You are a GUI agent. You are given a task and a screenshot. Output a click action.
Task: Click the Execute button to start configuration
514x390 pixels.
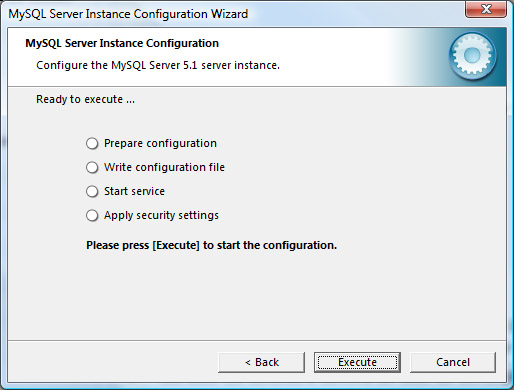(357, 362)
